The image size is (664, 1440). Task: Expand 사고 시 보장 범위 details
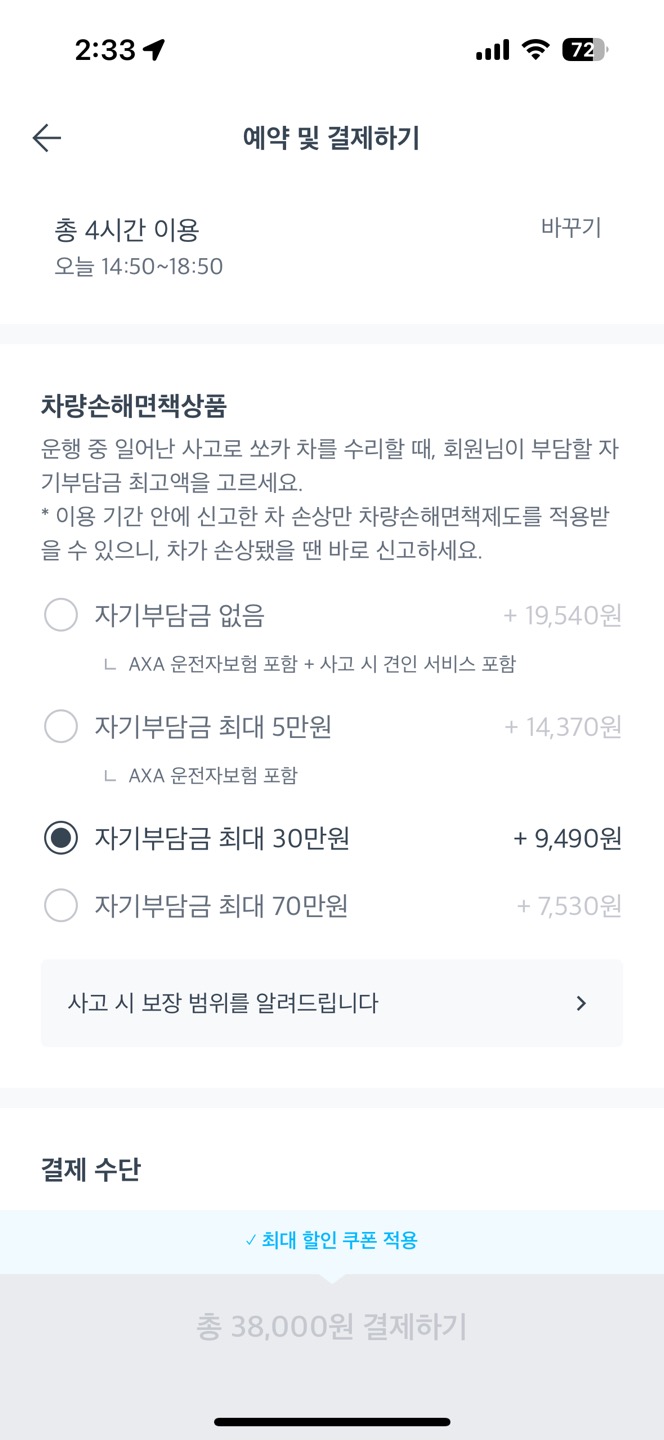[332, 1003]
